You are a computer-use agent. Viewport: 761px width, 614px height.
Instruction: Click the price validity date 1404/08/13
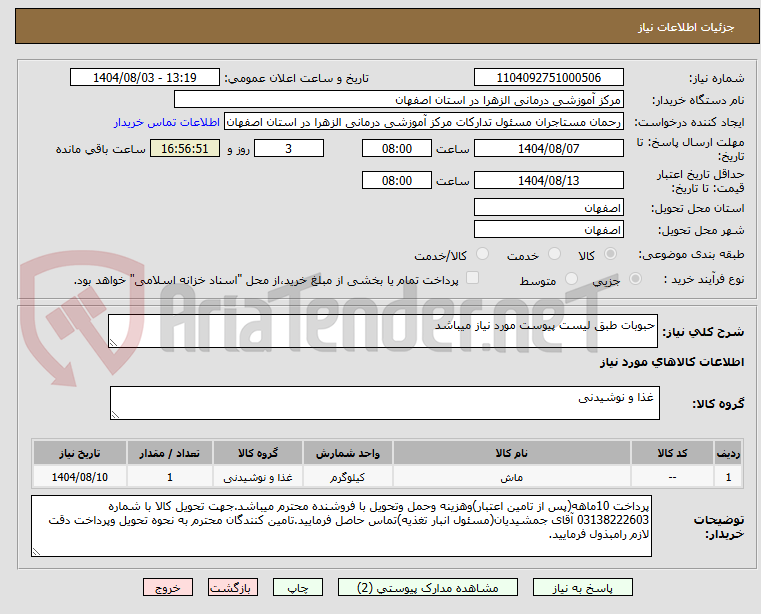point(548,180)
